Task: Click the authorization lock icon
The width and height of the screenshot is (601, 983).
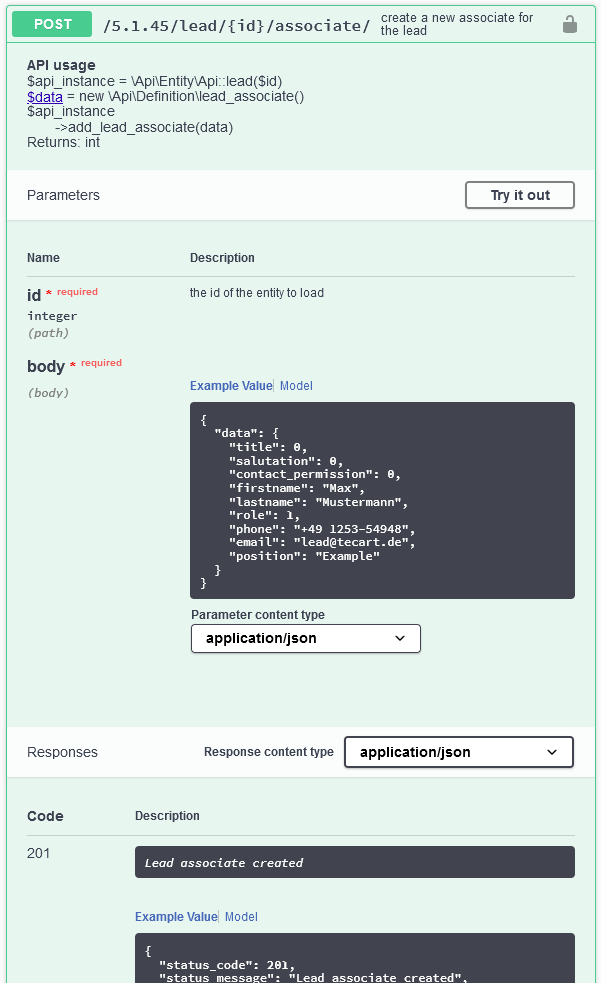Action: click(x=570, y=25)
